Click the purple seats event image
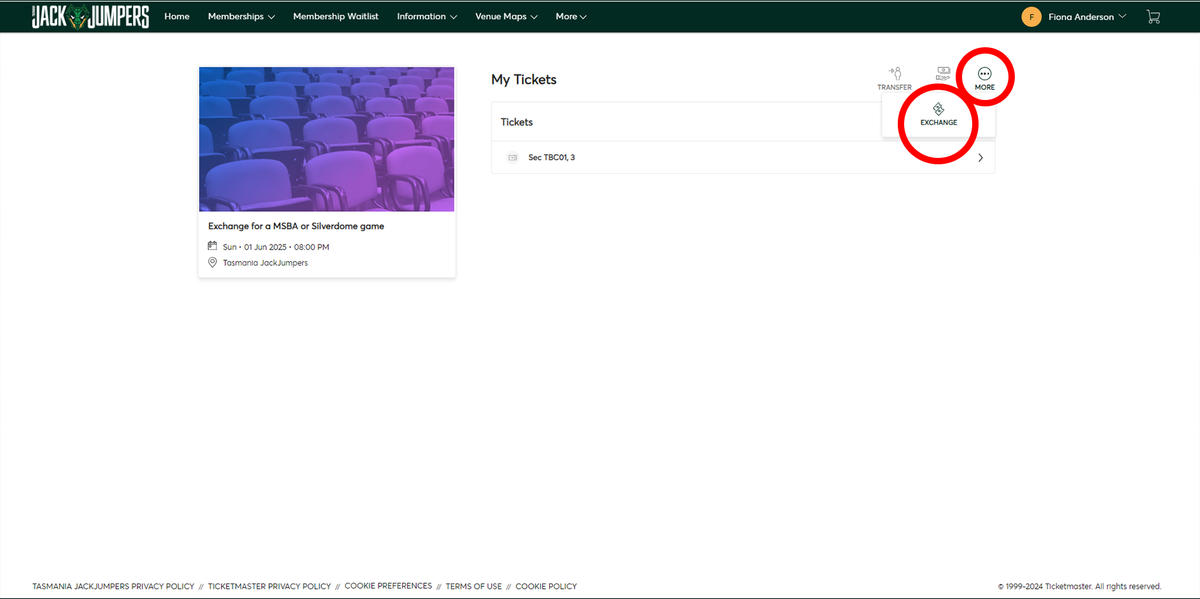This screenshot has width=1200, height=599. coord(326,139)
